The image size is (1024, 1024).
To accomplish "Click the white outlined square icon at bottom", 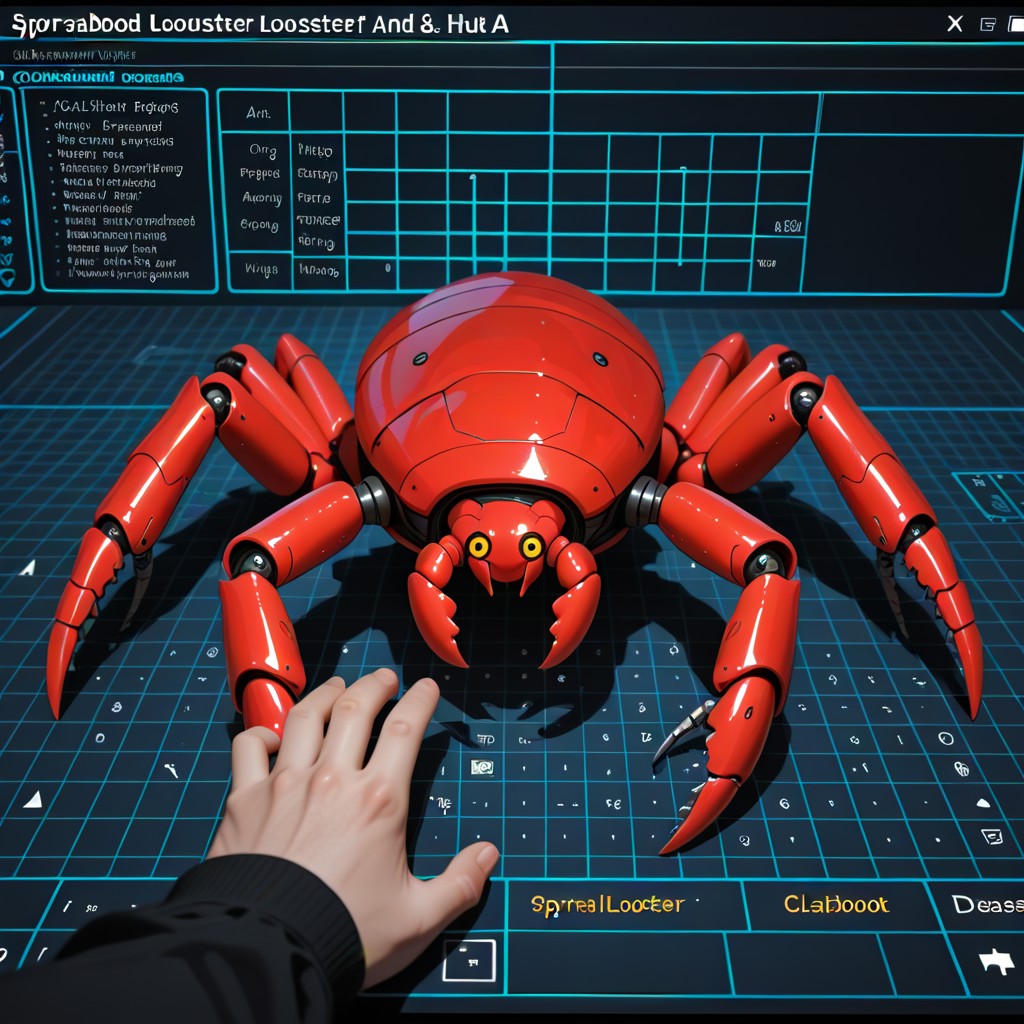I will pos(469,960).
